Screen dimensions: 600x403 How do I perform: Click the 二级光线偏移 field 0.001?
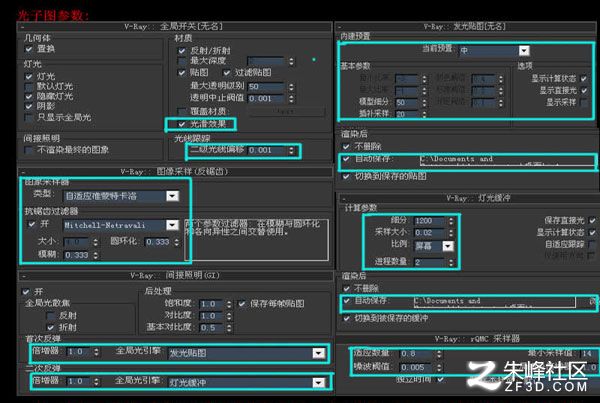[267, 150]
